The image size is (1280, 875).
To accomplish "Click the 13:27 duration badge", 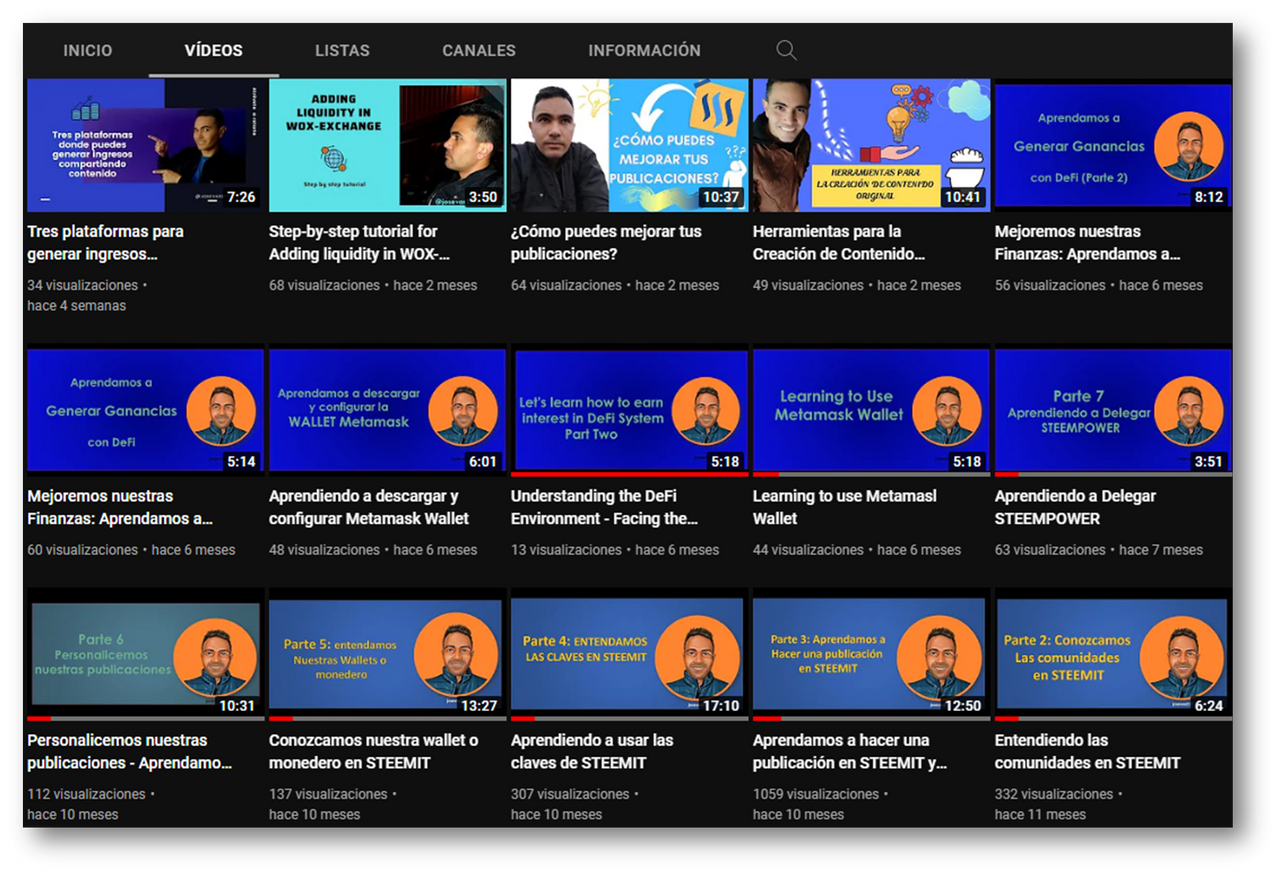I will tap(479, 706).
